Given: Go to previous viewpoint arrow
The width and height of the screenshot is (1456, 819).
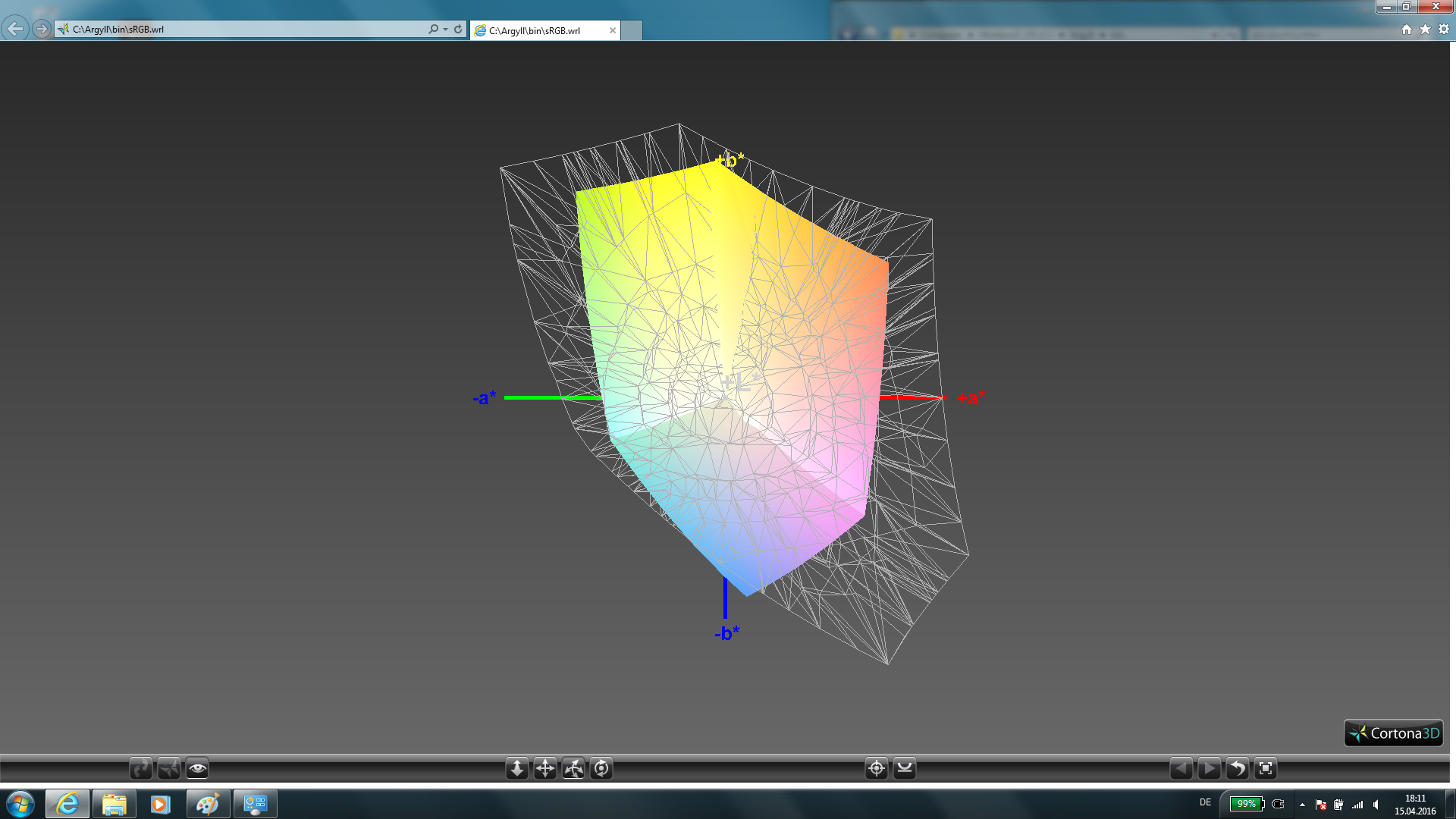Looking at the screenshot, I should tap(1181, 769).
